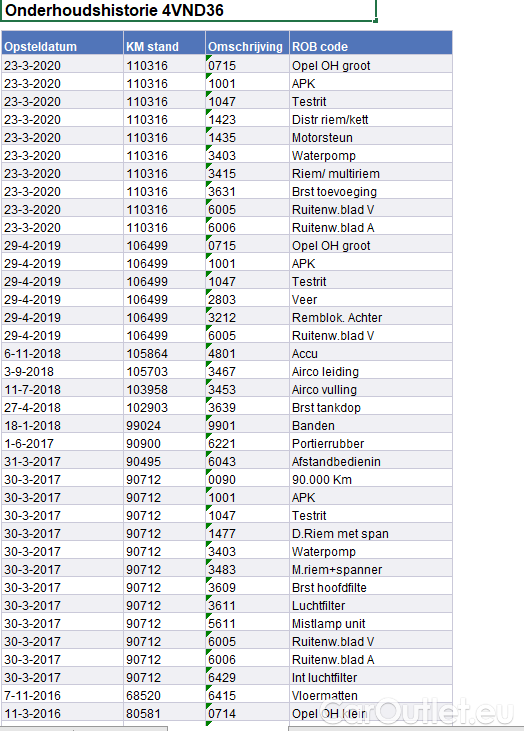This screenshot has width=524, height=731.
Task: Click the 90.000 Km cell
Action: tap(371, 479)
